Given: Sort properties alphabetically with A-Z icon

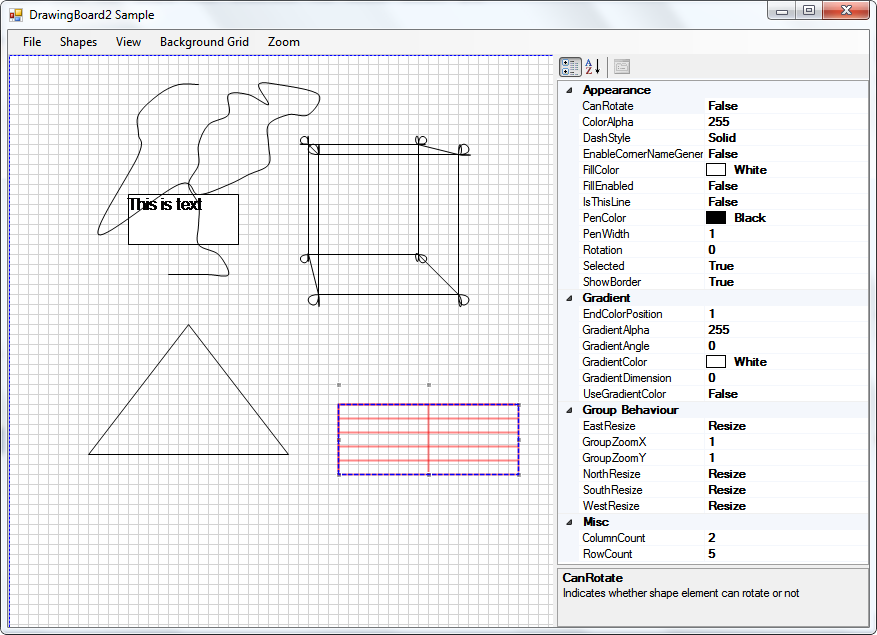Looking at the screenshot, I should pos(593,67).
